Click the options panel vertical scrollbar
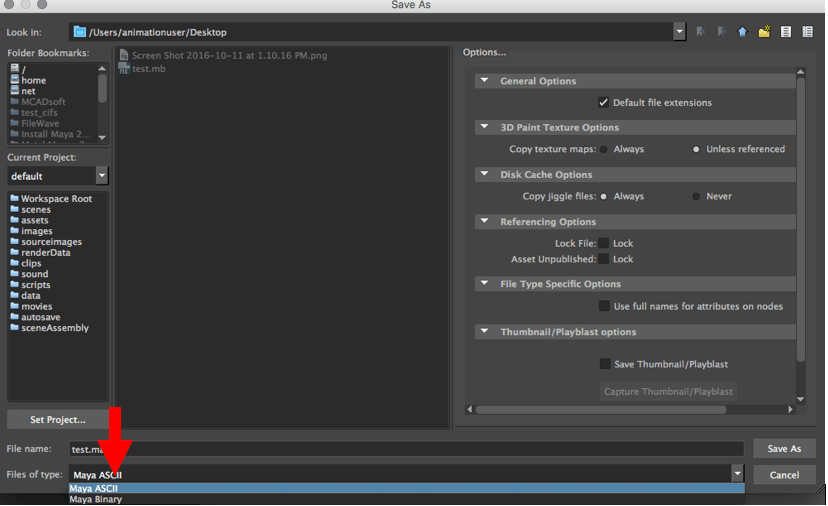 [801, 219]
